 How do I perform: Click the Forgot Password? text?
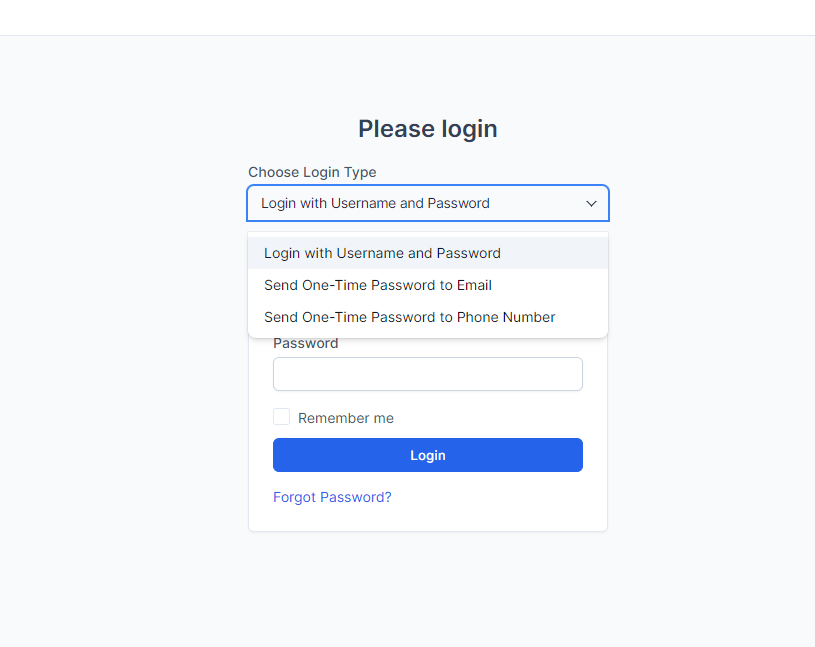point(332,497)
